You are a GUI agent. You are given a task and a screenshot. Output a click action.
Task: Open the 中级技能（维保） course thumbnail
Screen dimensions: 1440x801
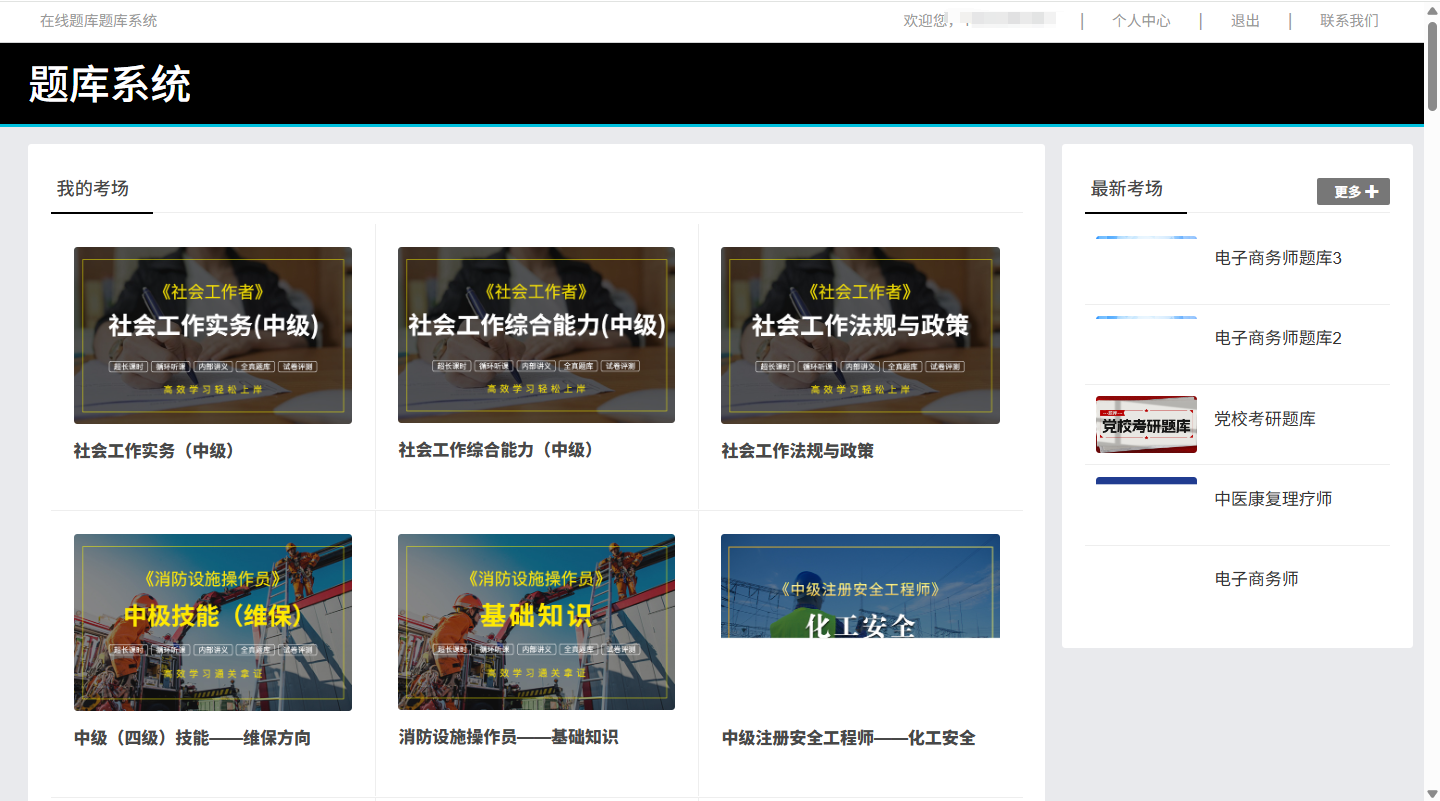(x=213, y=622)
